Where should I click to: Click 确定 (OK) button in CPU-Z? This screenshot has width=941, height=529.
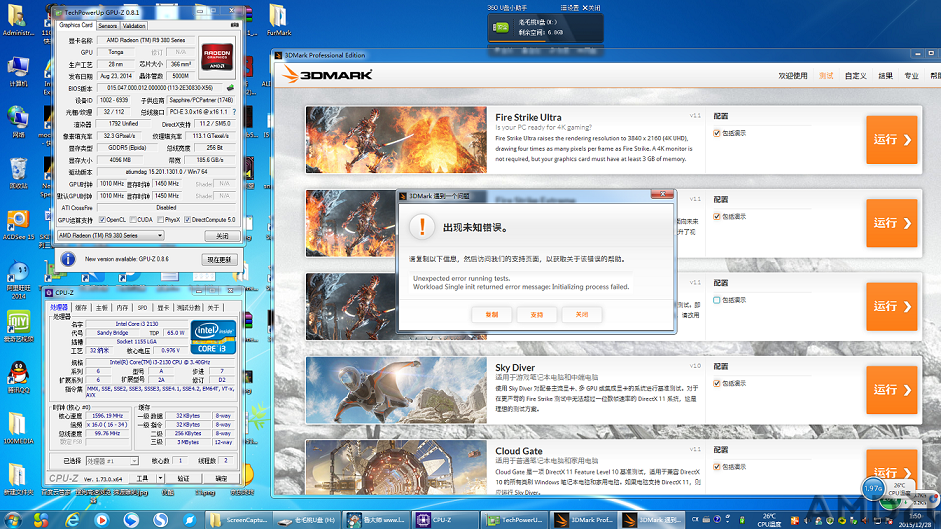point(221,479)
